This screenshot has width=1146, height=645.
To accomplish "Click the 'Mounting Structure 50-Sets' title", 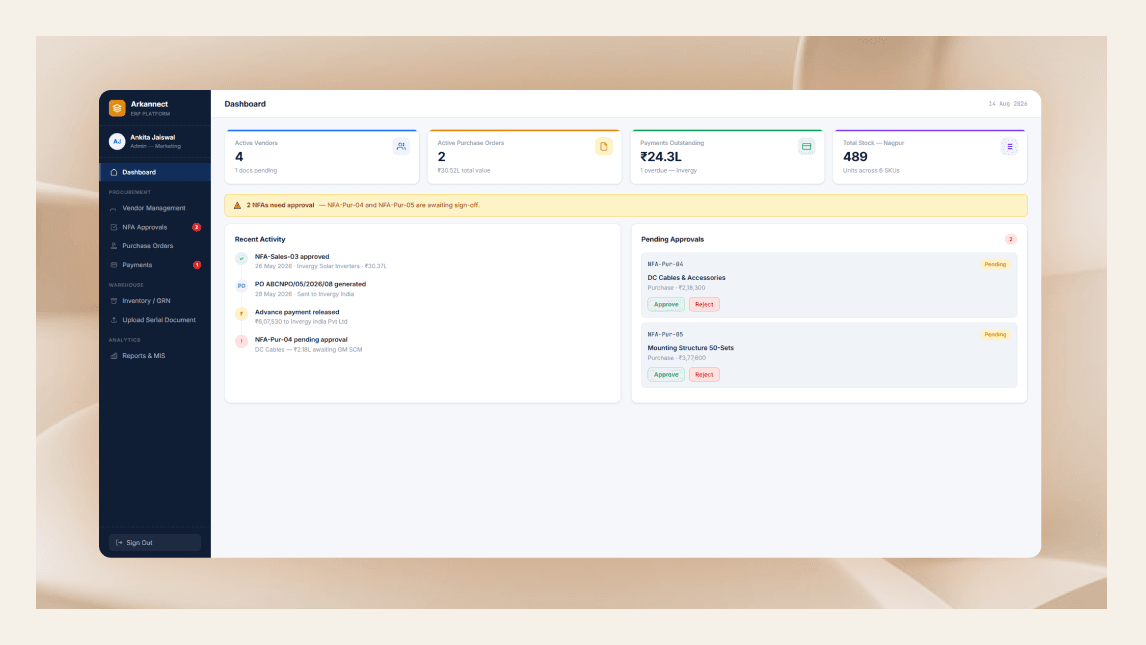I will (x=691, y=348).
